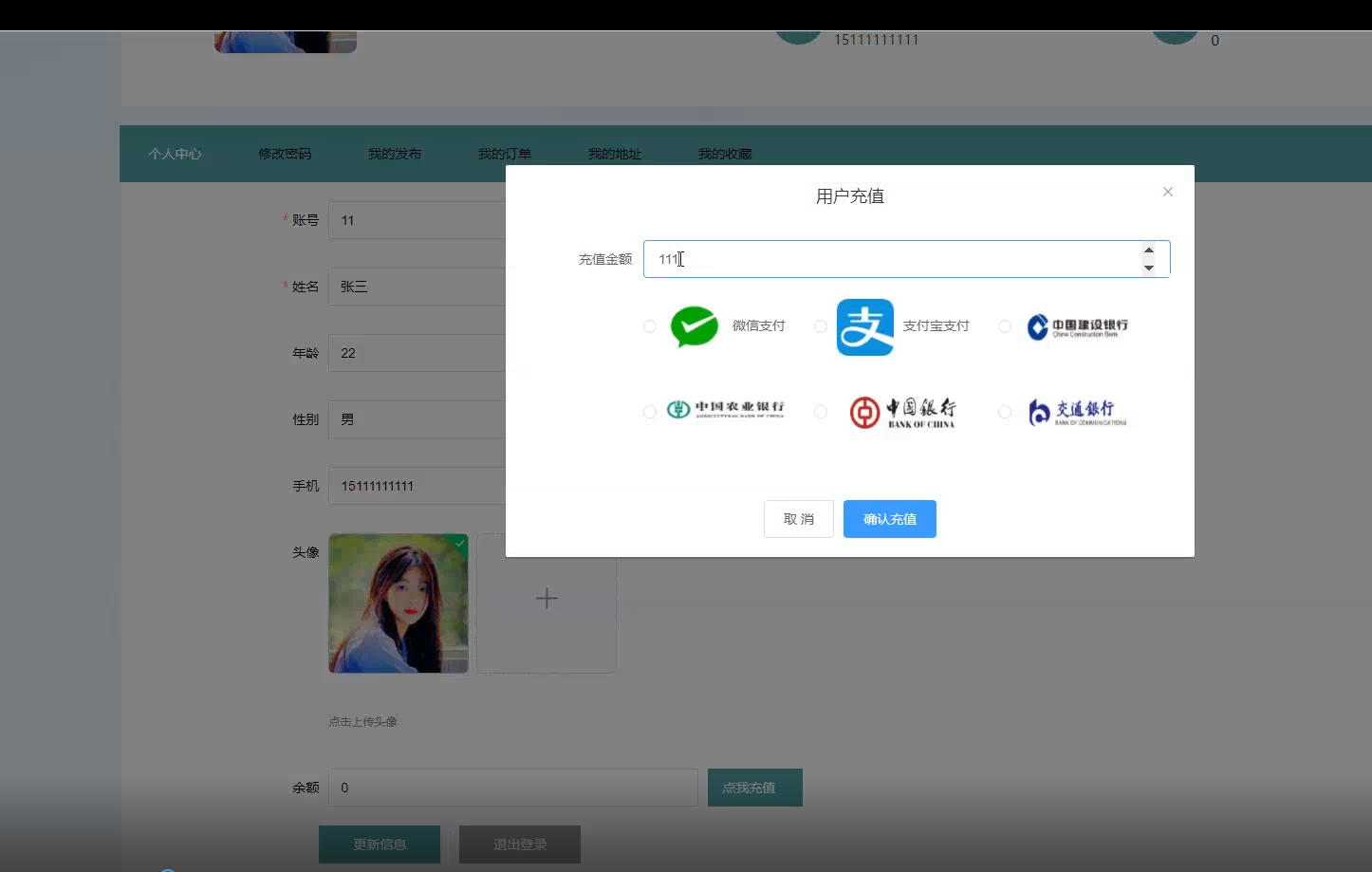1372x872 pixels.
Task: Open the 我的地址 tab
Action: tap(614, 153)
